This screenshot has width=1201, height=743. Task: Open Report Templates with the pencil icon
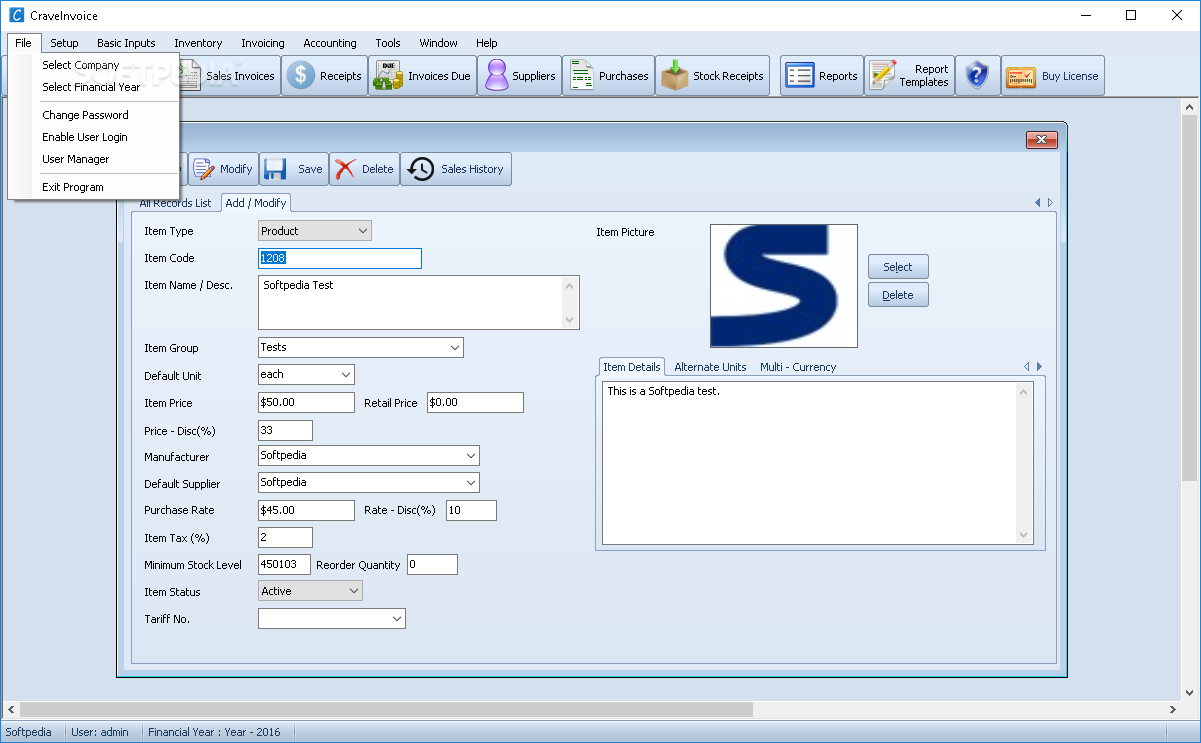pyautogui.click(x=909, y=76)
